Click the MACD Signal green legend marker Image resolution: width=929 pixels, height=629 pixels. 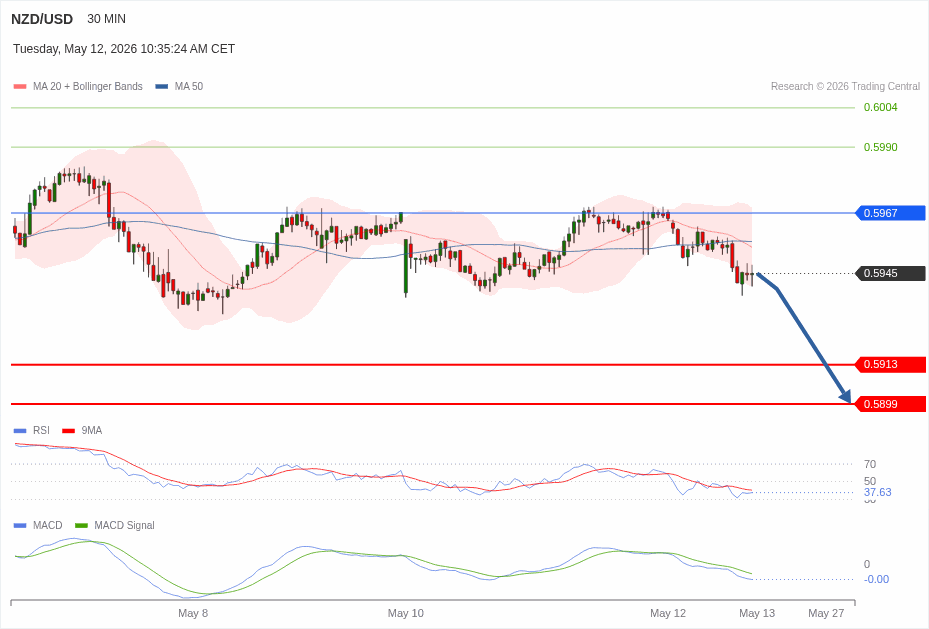(81, 525)
